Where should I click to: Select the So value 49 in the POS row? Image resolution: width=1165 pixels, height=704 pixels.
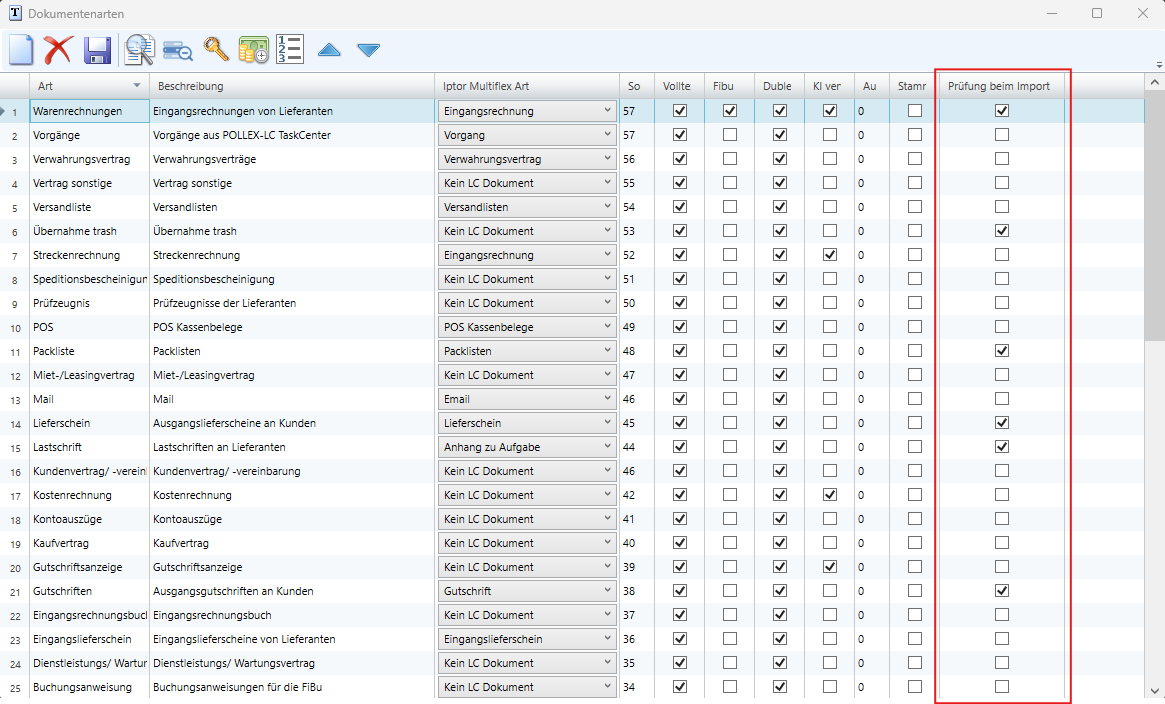pyautogui.click(x=637, y=327)
